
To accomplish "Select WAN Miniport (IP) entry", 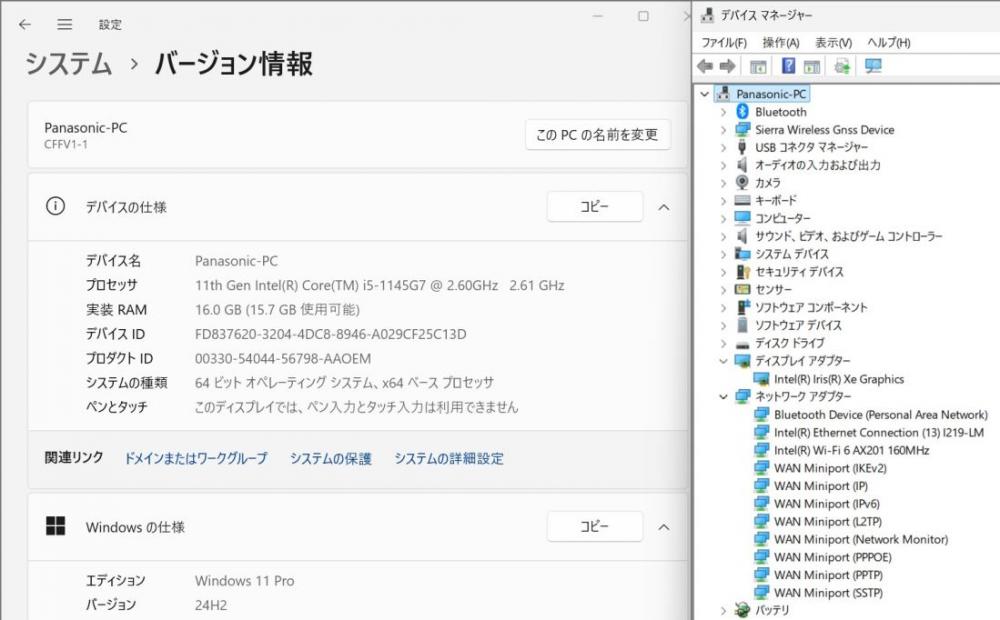I will 821,486.
